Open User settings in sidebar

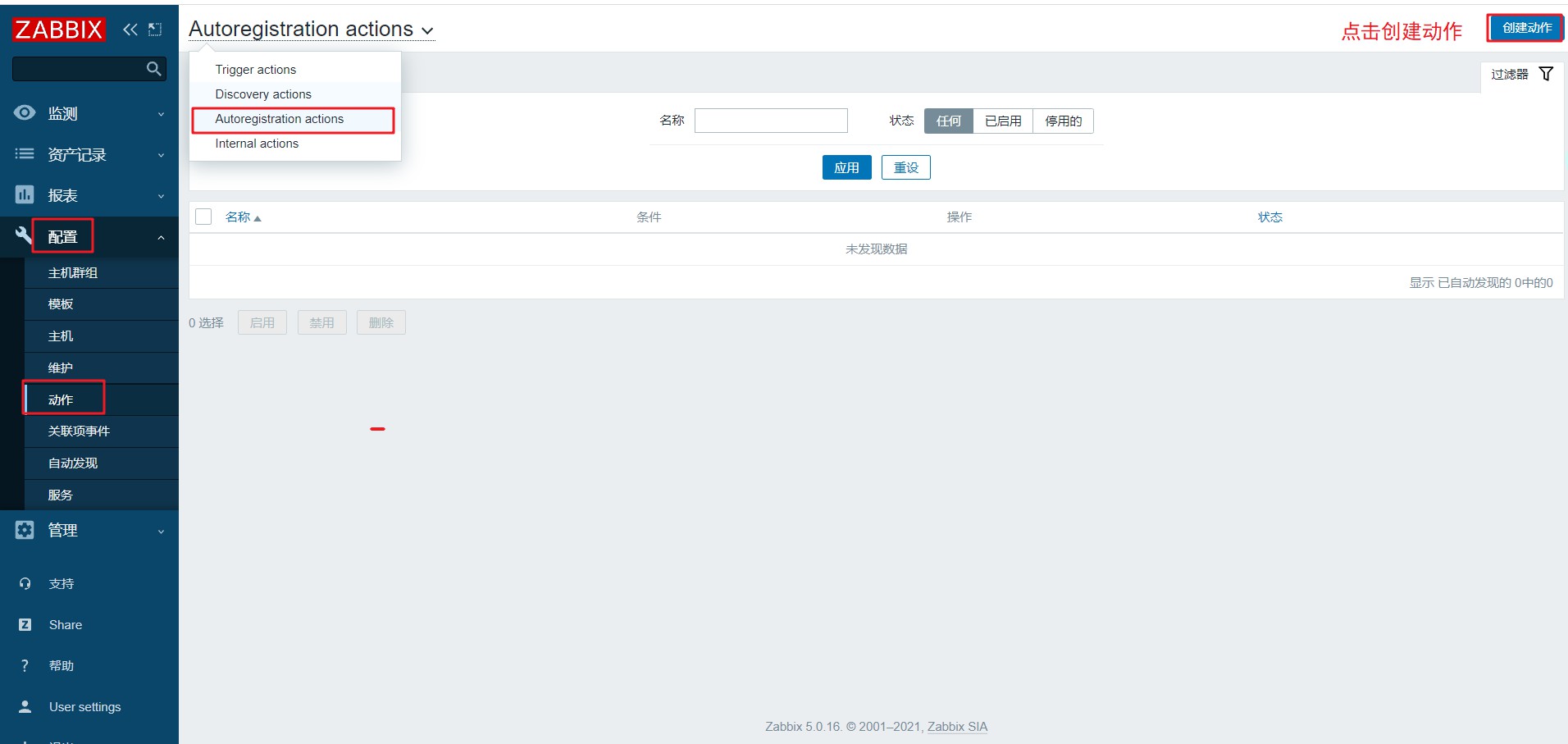(84, 707)
